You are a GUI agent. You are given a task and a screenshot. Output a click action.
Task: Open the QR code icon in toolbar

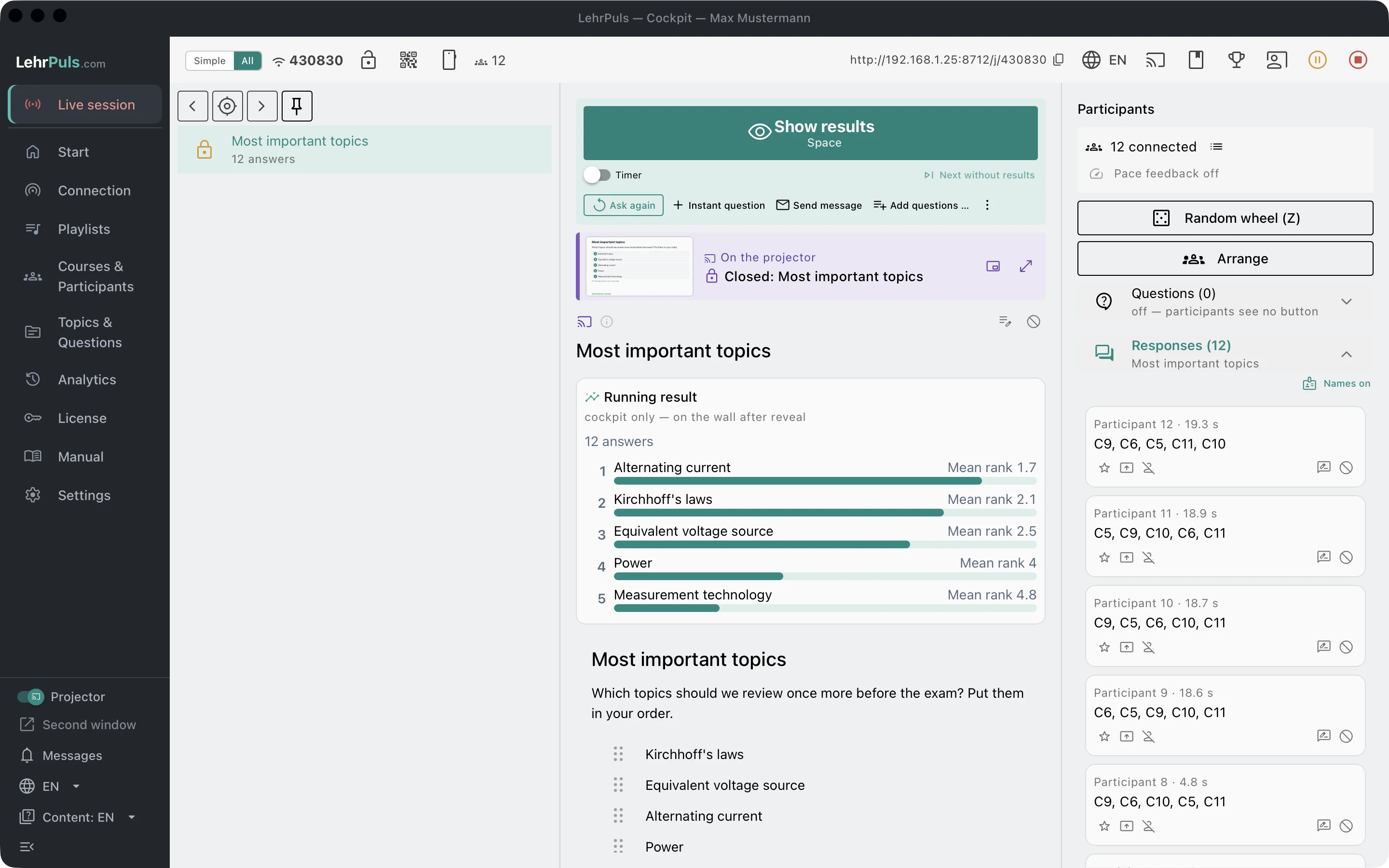click(408, 60)
